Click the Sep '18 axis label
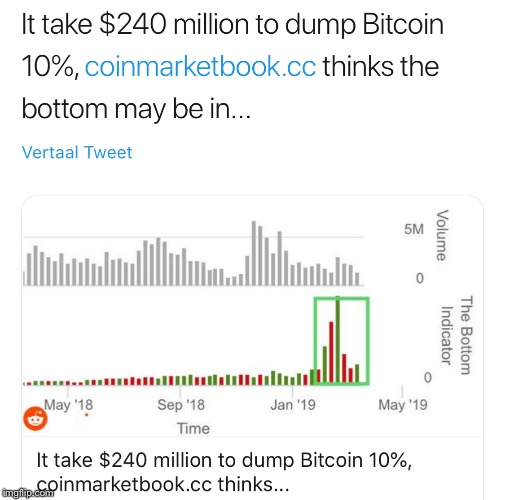This screenshot has height=500, width=505. pos(181,405)
